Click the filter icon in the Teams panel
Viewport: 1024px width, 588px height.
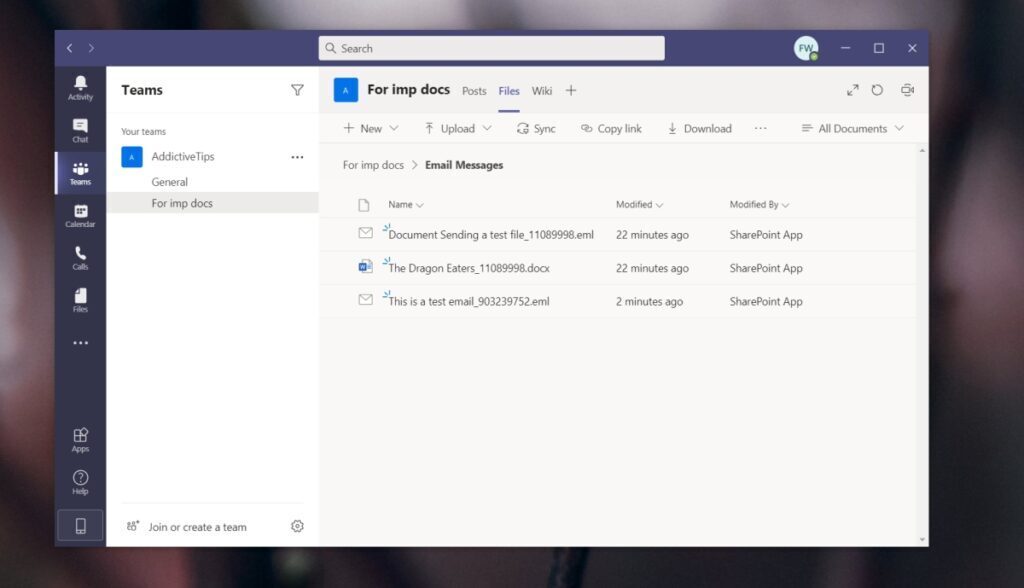[297, 90]
